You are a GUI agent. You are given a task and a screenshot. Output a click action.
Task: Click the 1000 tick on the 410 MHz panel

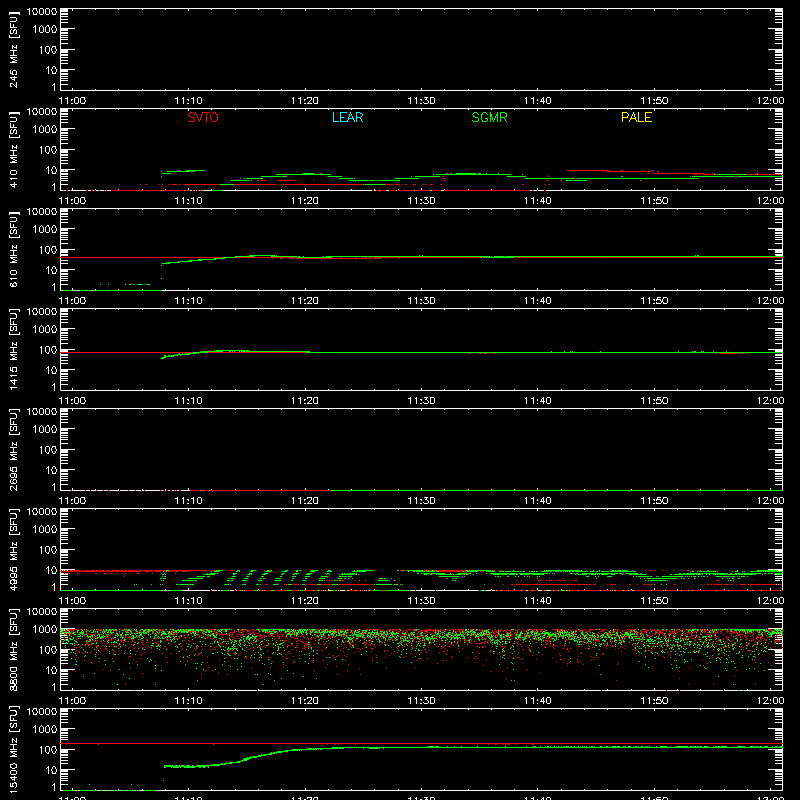coord(45,130)
